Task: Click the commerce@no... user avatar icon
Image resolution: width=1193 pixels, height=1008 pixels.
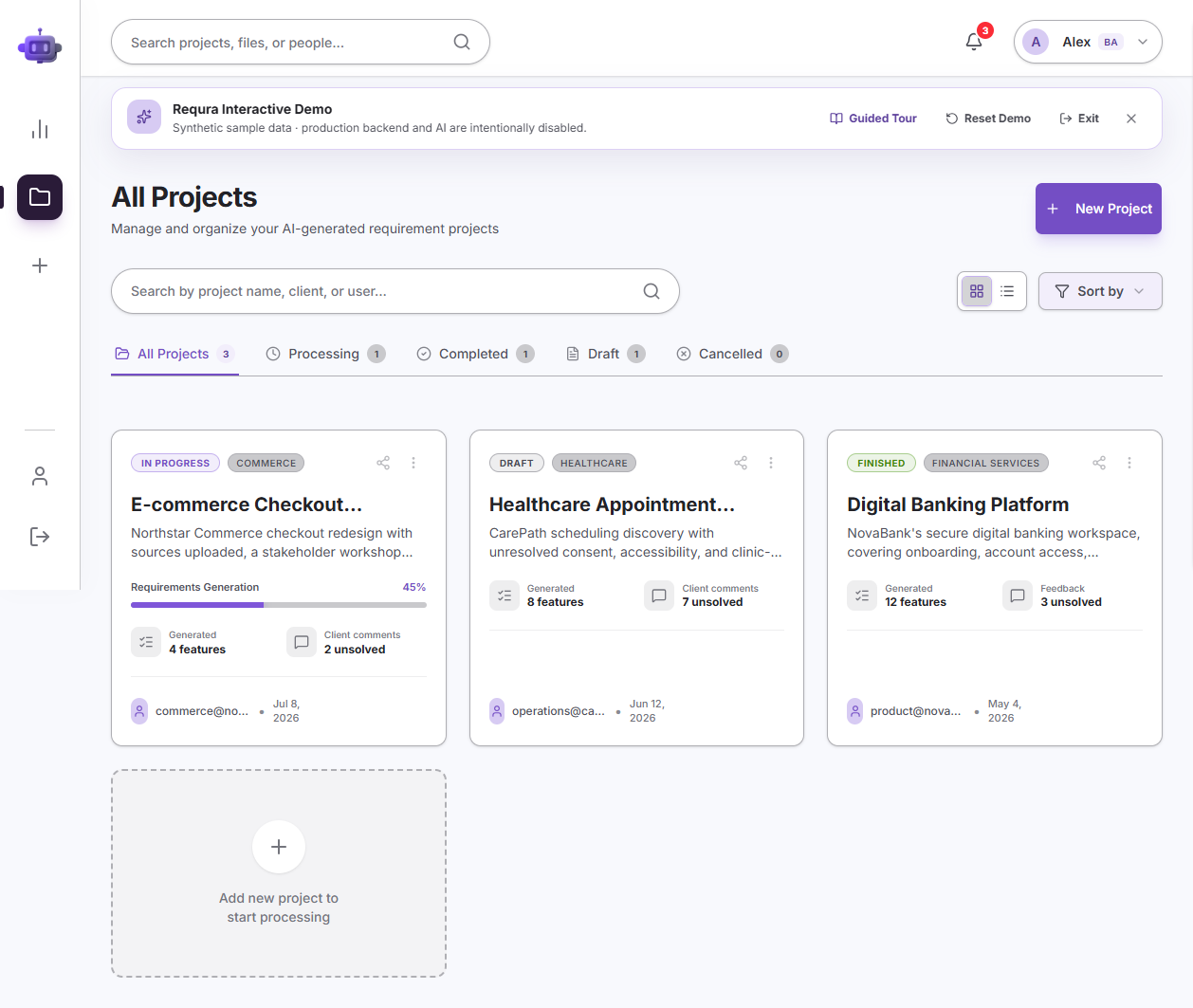Action: point(139,711)
